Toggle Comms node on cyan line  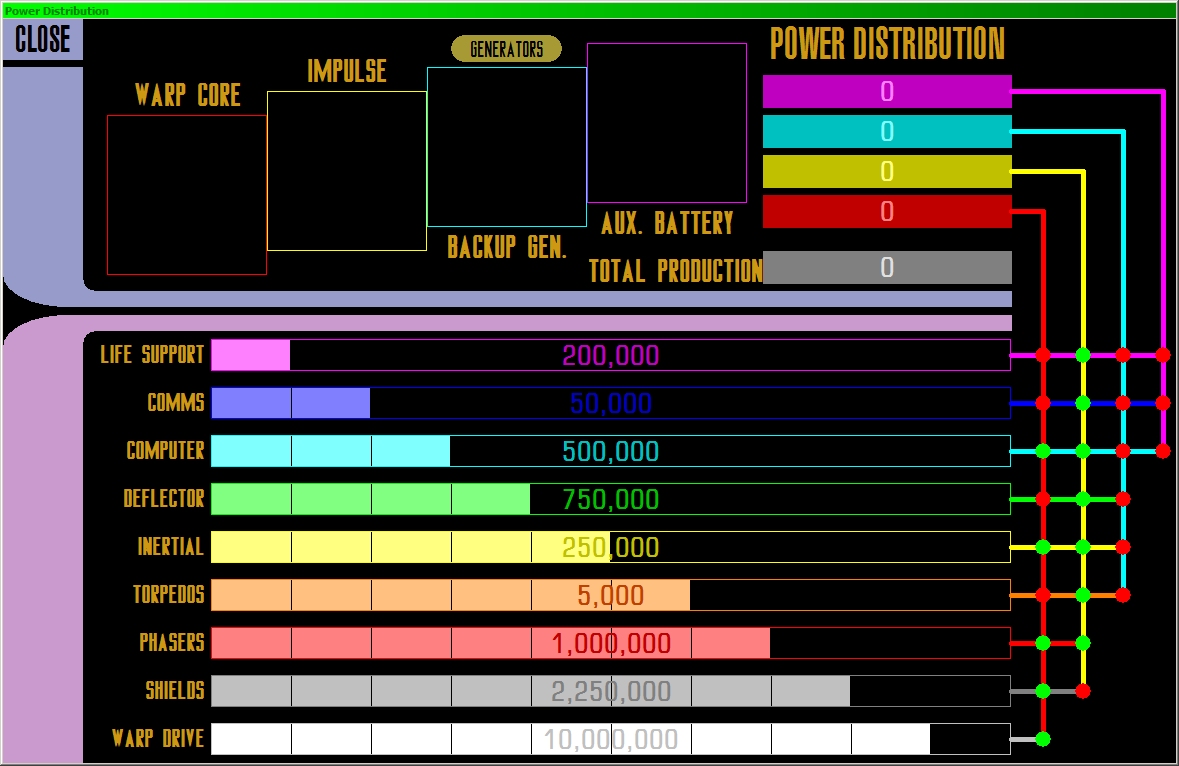[x=1123, y=403]
